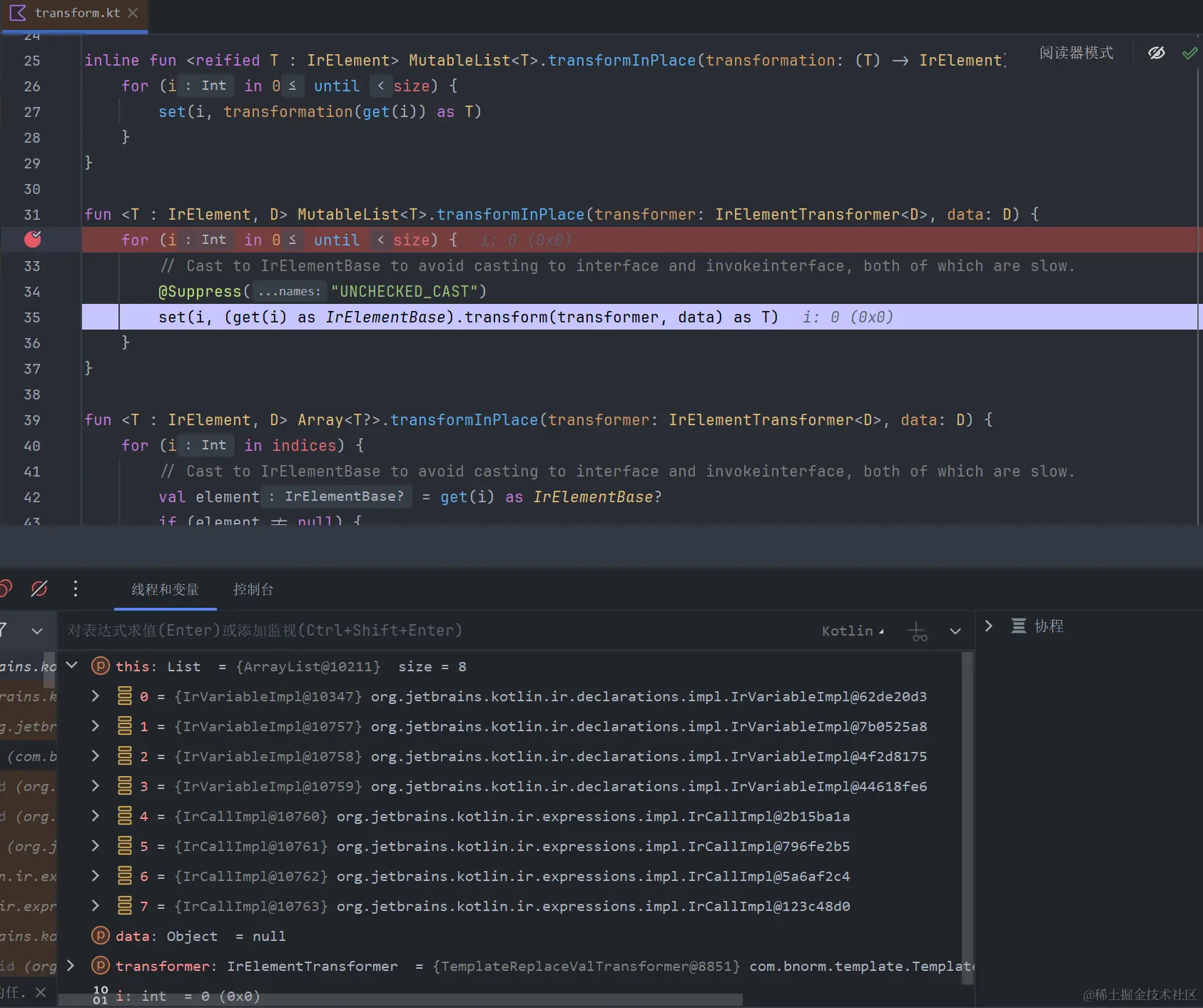Select the 'i: int = 0 (0x0)' variable row
The height and width of the screenshot is (1008, 1203).
pyautogui.click(x=509, y=995)
